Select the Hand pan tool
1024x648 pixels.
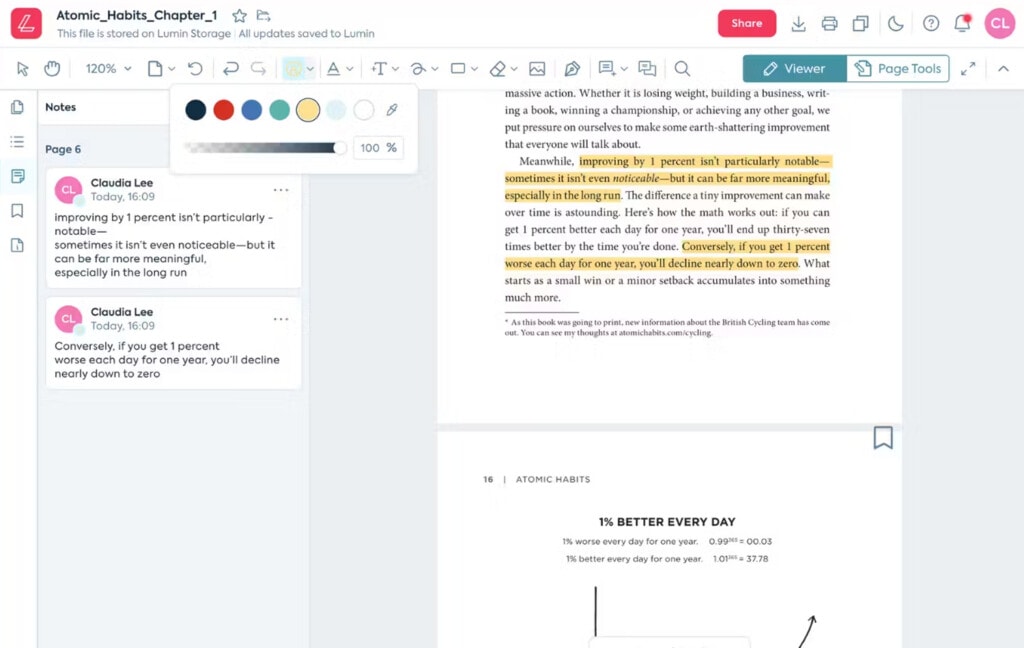[x=50, y=68]
